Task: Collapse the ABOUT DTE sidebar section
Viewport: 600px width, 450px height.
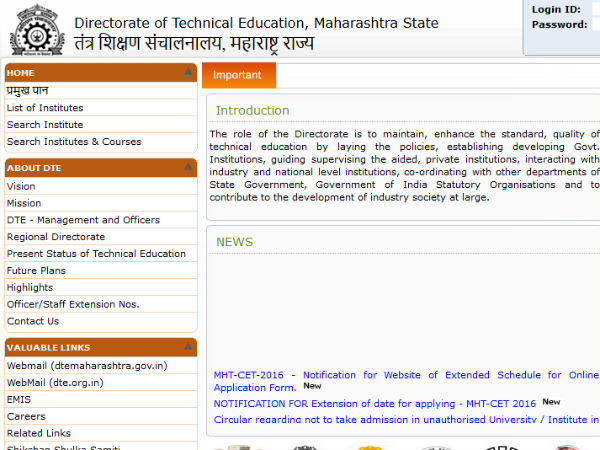Action: [188, 168]
